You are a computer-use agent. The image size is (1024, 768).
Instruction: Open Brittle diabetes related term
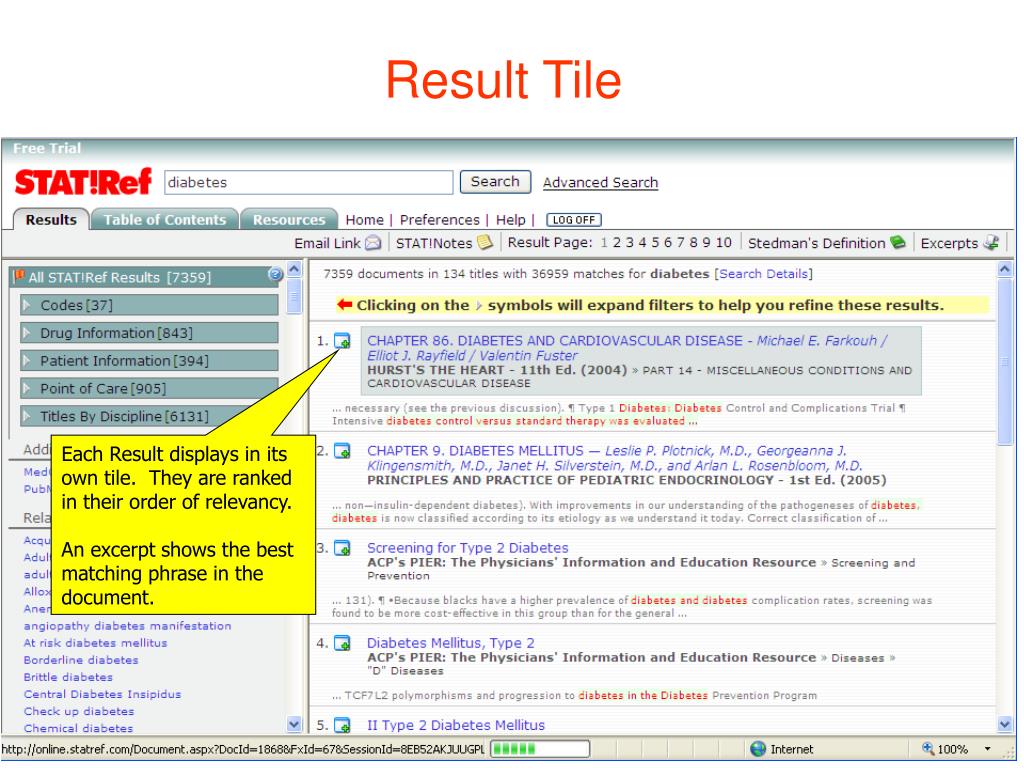[68, 677]
